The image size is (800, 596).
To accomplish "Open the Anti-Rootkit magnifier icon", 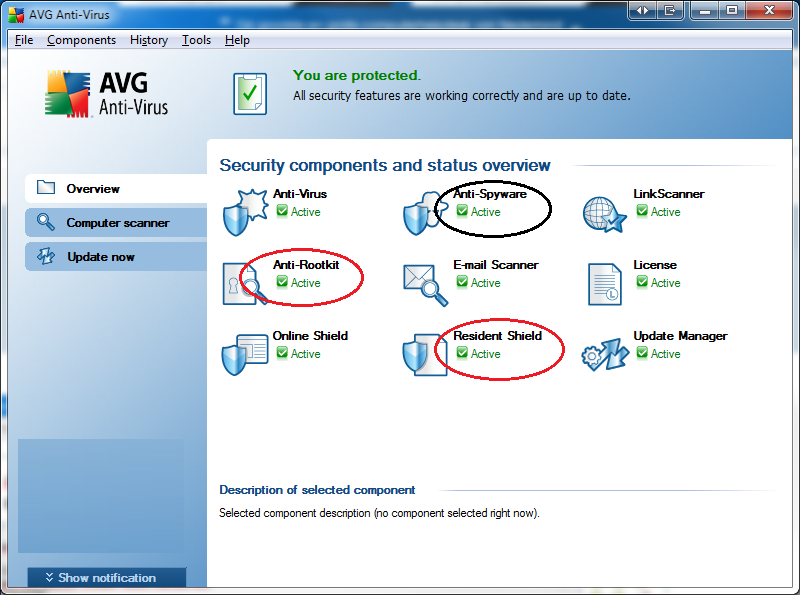I will tap(245, 284).
